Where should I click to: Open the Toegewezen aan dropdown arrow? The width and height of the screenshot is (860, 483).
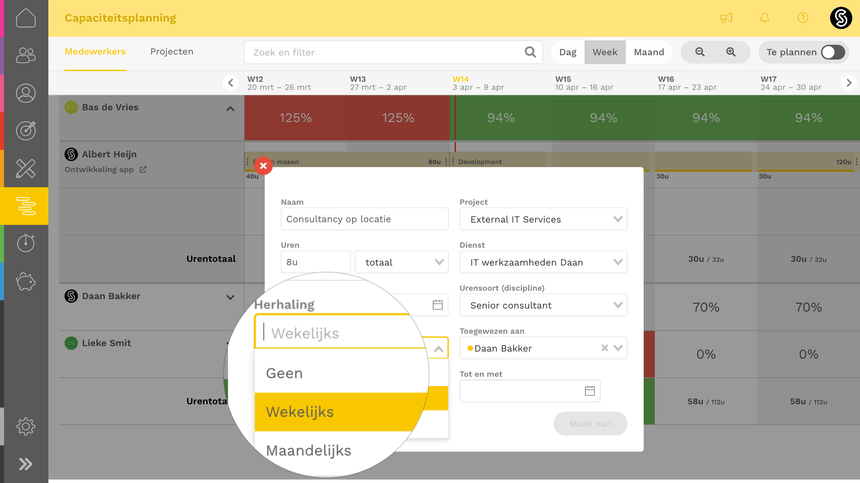(x=618, y=348)
